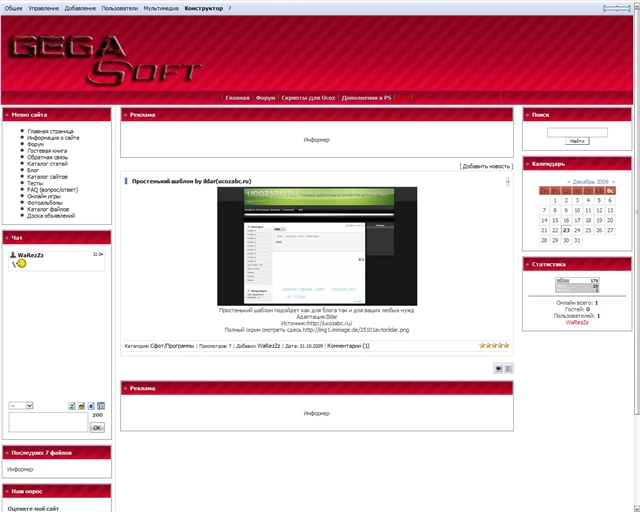Go to next month in calendar
This screenshot has width=640, height=512.
[x=612, y=182]
